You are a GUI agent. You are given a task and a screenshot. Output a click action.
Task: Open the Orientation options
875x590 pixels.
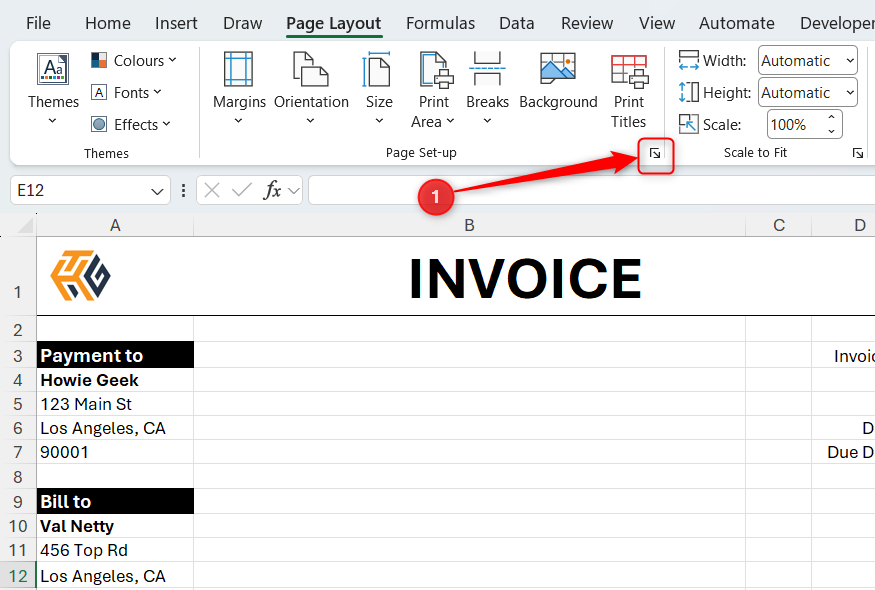point(311,87)
